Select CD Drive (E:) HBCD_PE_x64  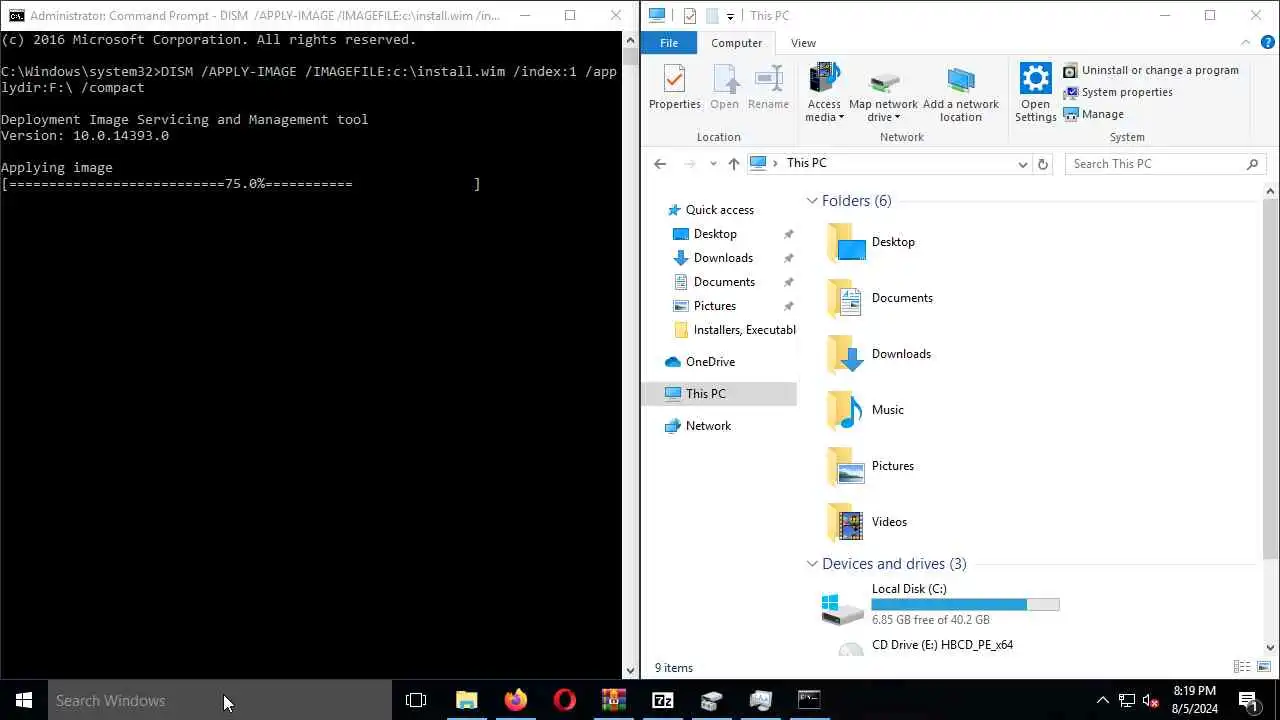point(918,645)
